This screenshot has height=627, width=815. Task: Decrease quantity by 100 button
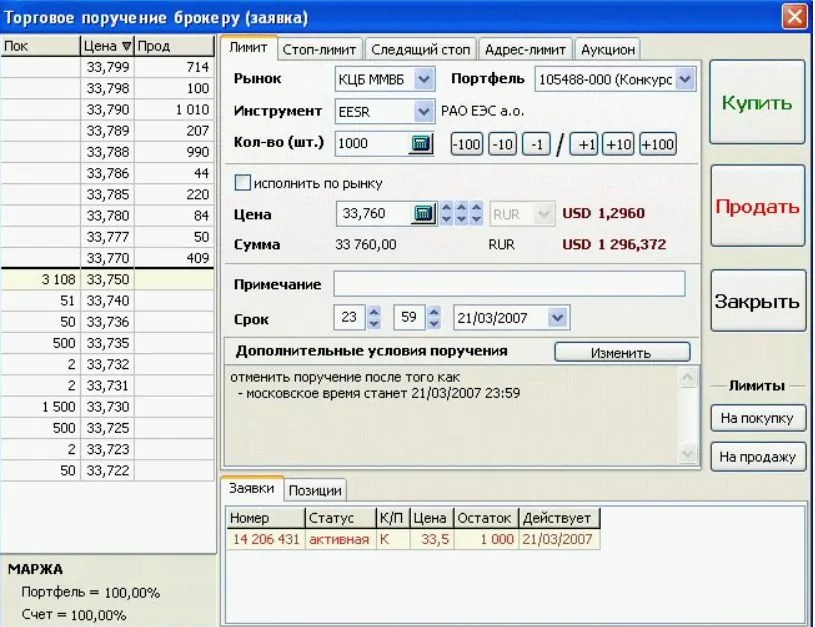pos(466,145)
